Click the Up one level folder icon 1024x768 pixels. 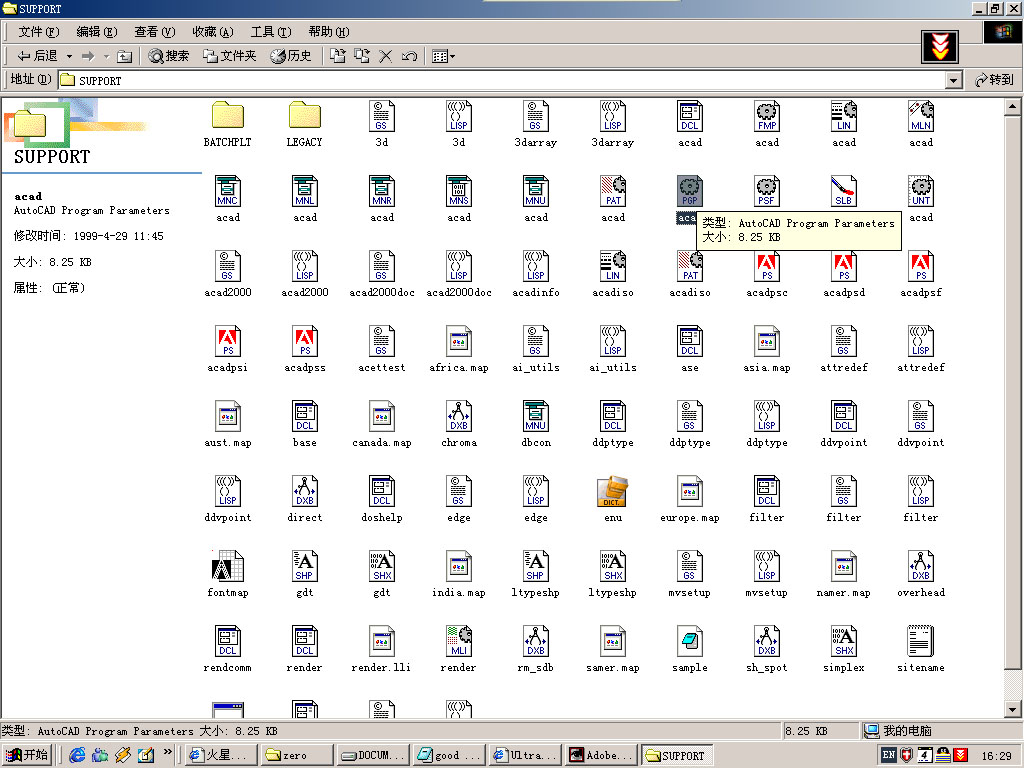(124, 56)
